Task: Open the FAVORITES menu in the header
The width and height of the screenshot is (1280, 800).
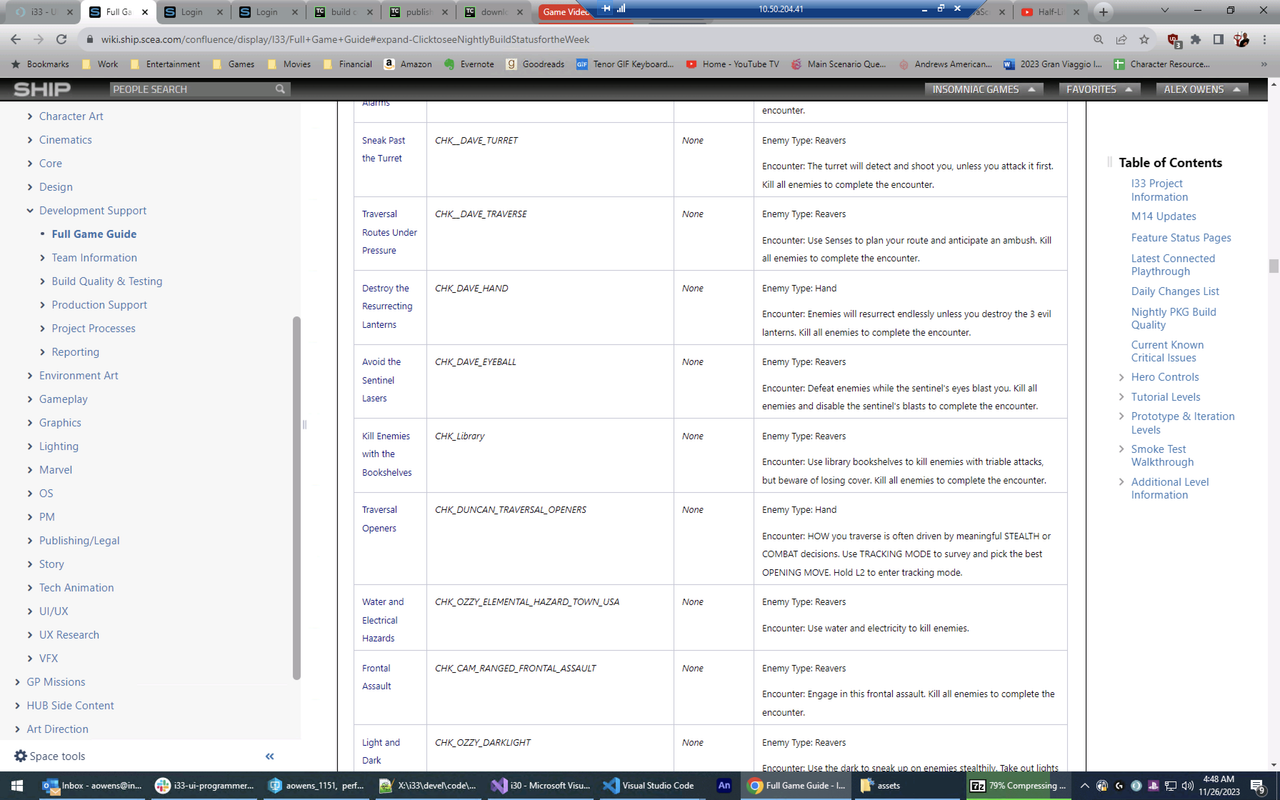Action: (x=1098, y=88)
